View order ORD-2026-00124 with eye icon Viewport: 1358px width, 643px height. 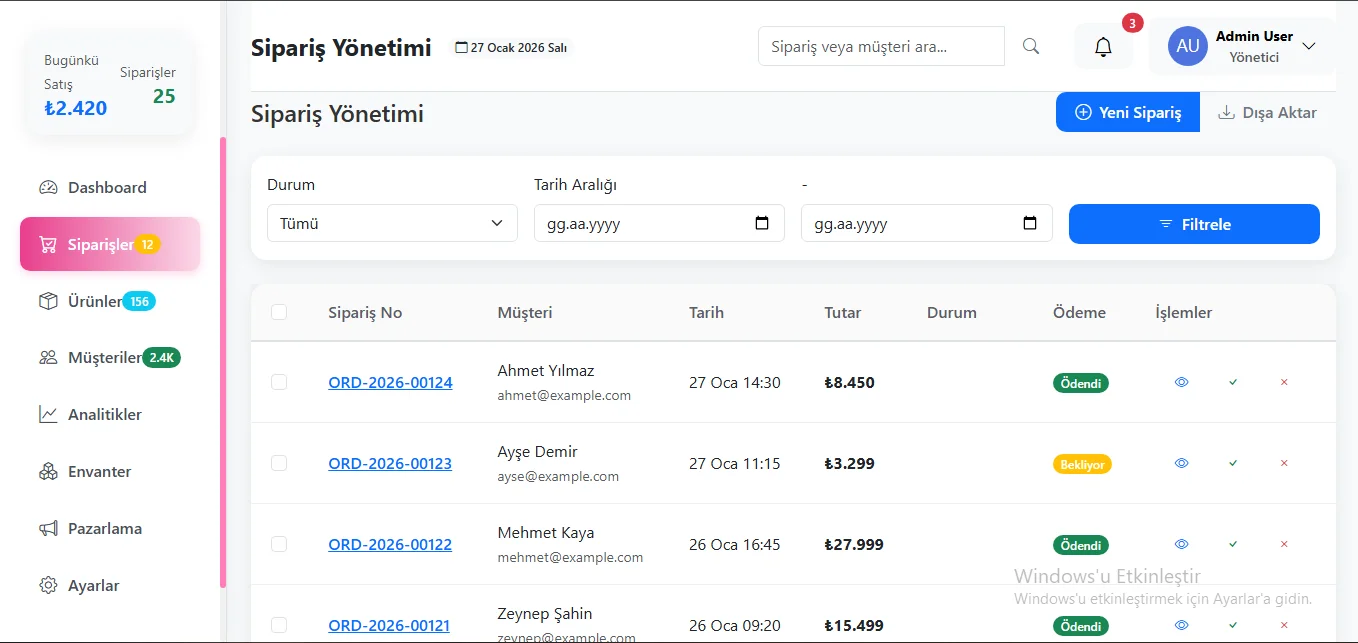[x=1181, y=382]
